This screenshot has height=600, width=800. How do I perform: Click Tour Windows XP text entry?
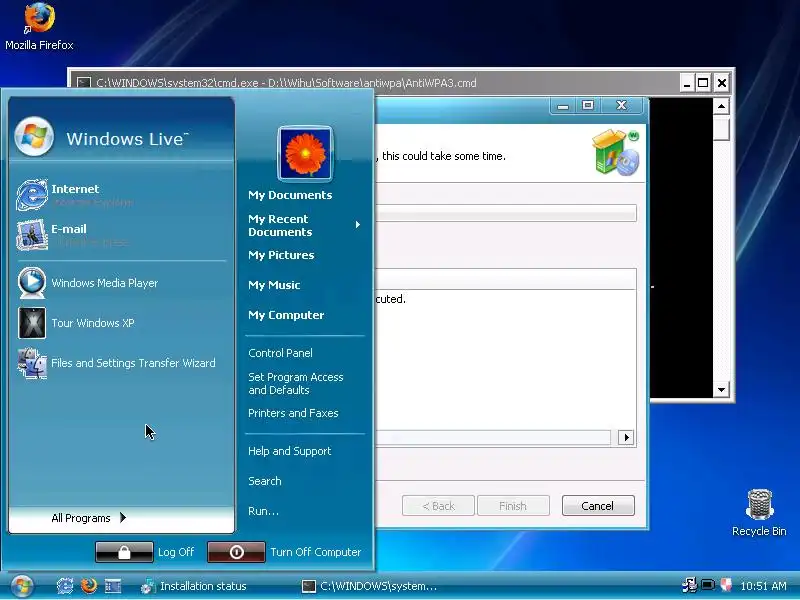tap(92, 323)
